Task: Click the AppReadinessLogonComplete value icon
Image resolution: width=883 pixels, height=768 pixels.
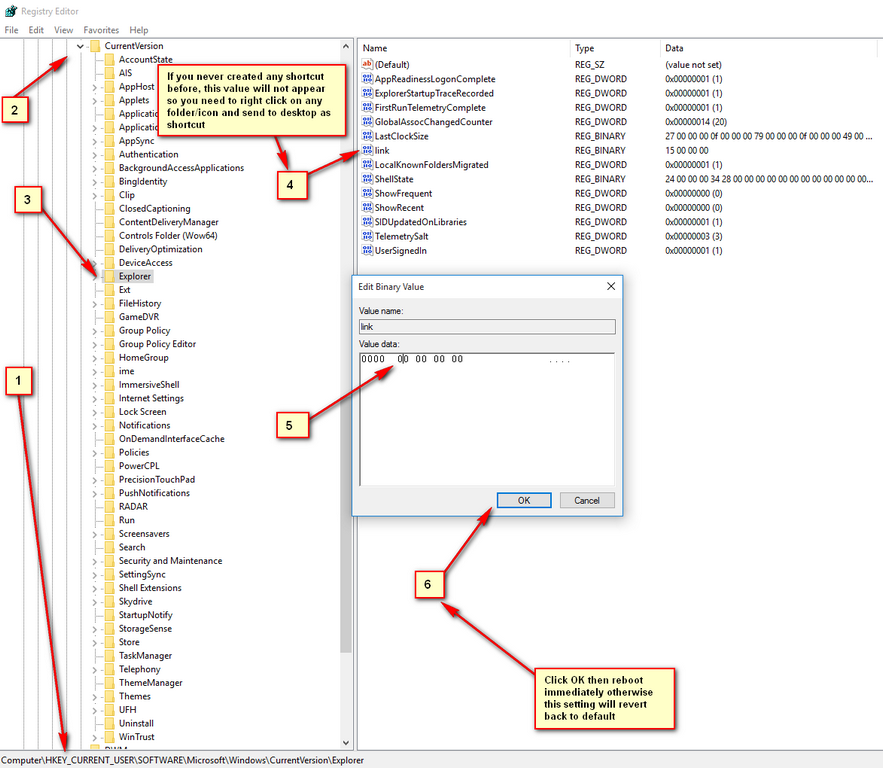Action: pos(368,79)
